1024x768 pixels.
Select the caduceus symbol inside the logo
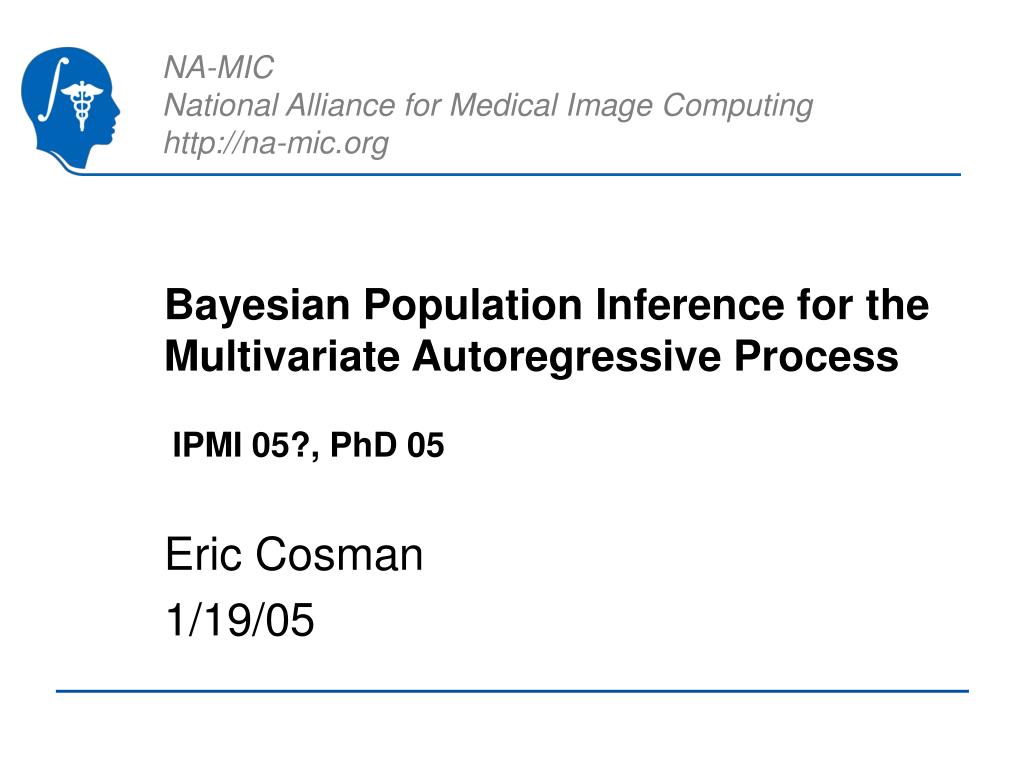point(82,105)
